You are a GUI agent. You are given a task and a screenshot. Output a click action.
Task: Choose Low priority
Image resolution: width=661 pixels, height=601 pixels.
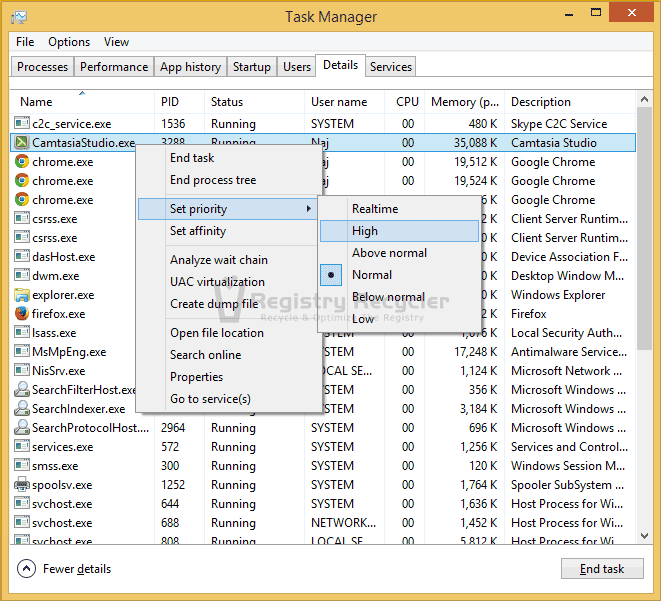tap(399, 319)
